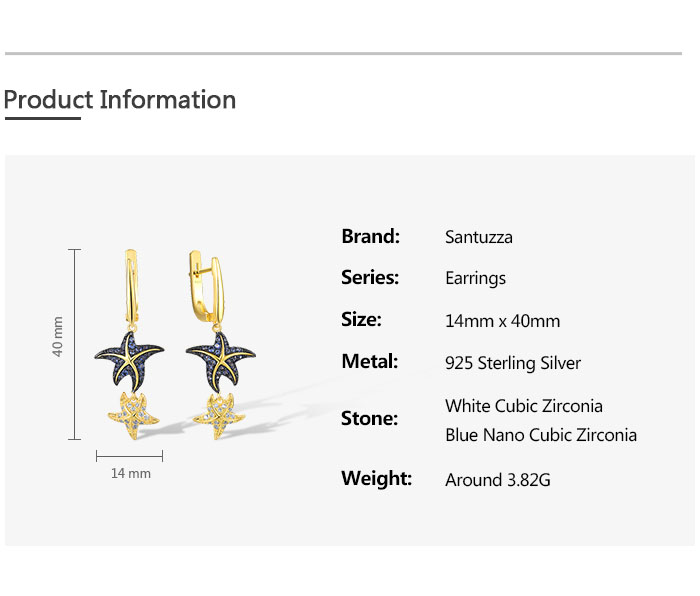The image size is (700, 596).
Task: Select Blue Nano Cubic Zirconia text
Action: point(541,435)
